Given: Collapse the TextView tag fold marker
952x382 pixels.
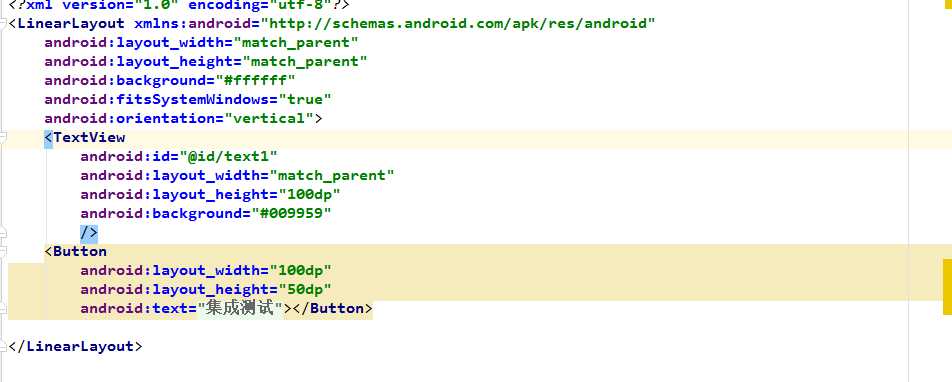Looking at the screenshot, I should tap(2, 138).
